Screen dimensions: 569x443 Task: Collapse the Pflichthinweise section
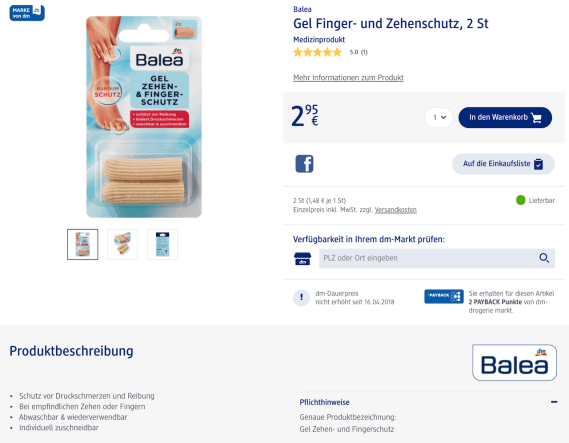tap(554, 402)
